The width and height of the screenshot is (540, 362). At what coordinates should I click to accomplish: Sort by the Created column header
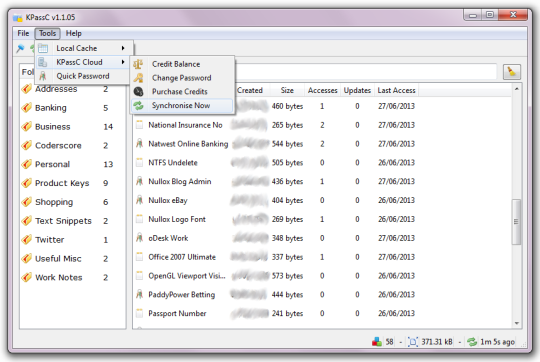(x=252, y=91)
